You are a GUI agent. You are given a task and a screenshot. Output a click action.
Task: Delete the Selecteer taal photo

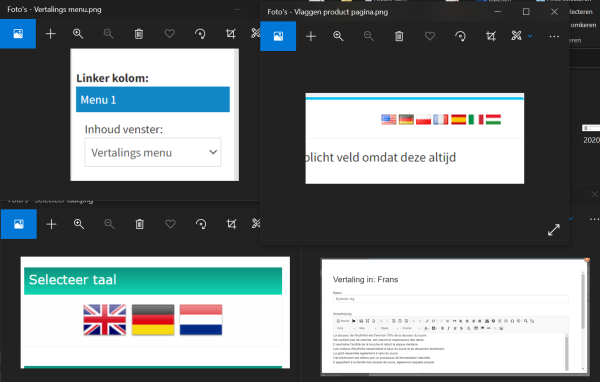click(x=140, y=224)
